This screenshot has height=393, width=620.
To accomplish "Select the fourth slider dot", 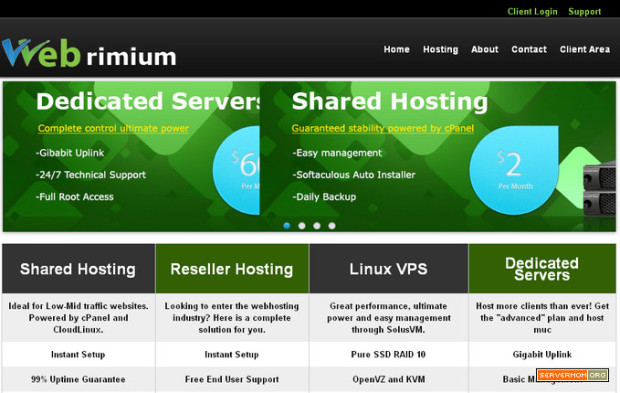I will pyautogui.click(x=332, y=225).
